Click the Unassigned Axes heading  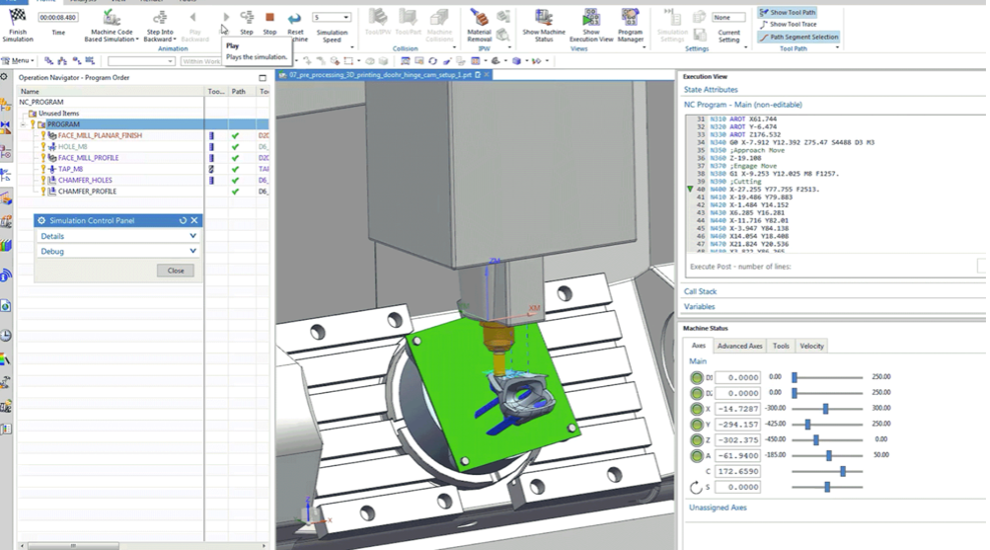click(x=718, y=508)
